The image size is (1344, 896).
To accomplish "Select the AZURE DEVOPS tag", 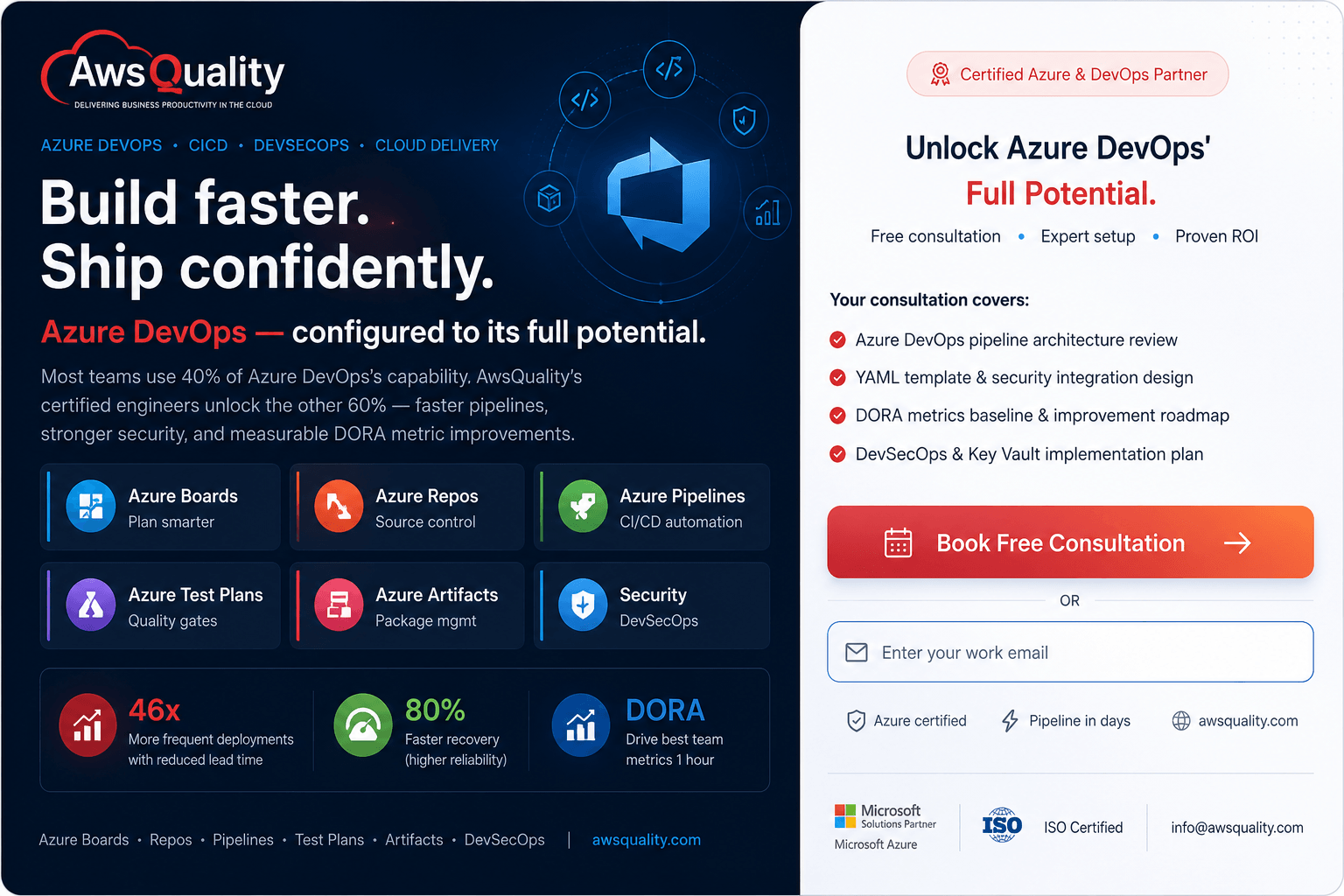I will point(101,145).
